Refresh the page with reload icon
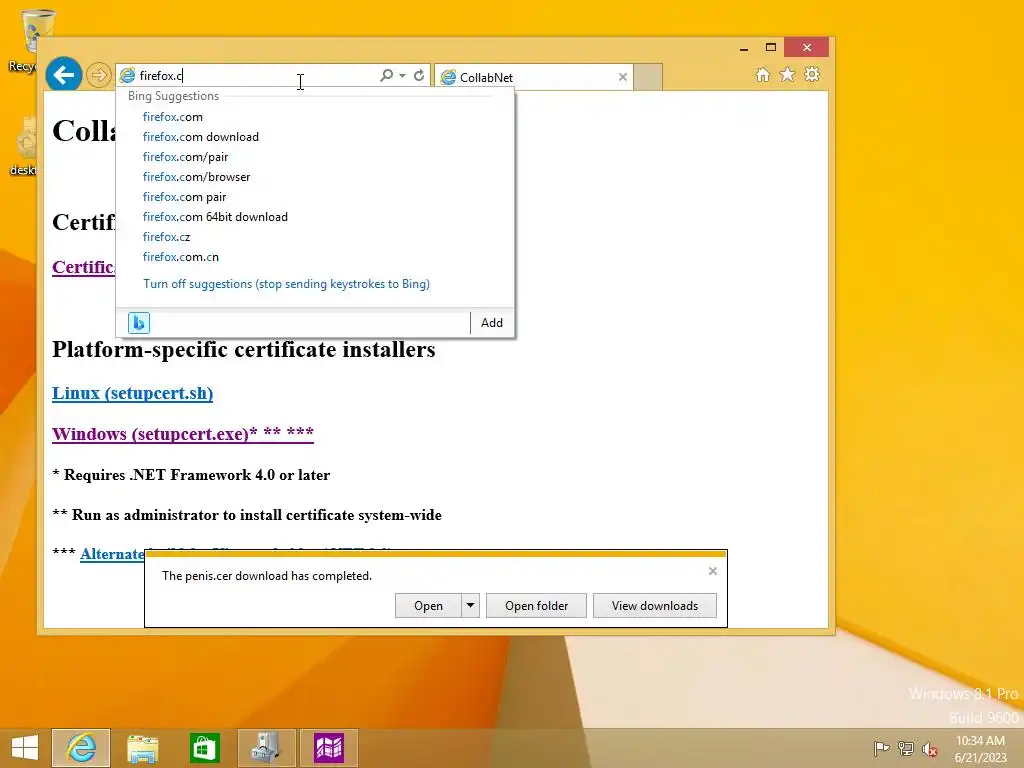This screenshot has height=768, width=1024. click(x=419, y=76)
